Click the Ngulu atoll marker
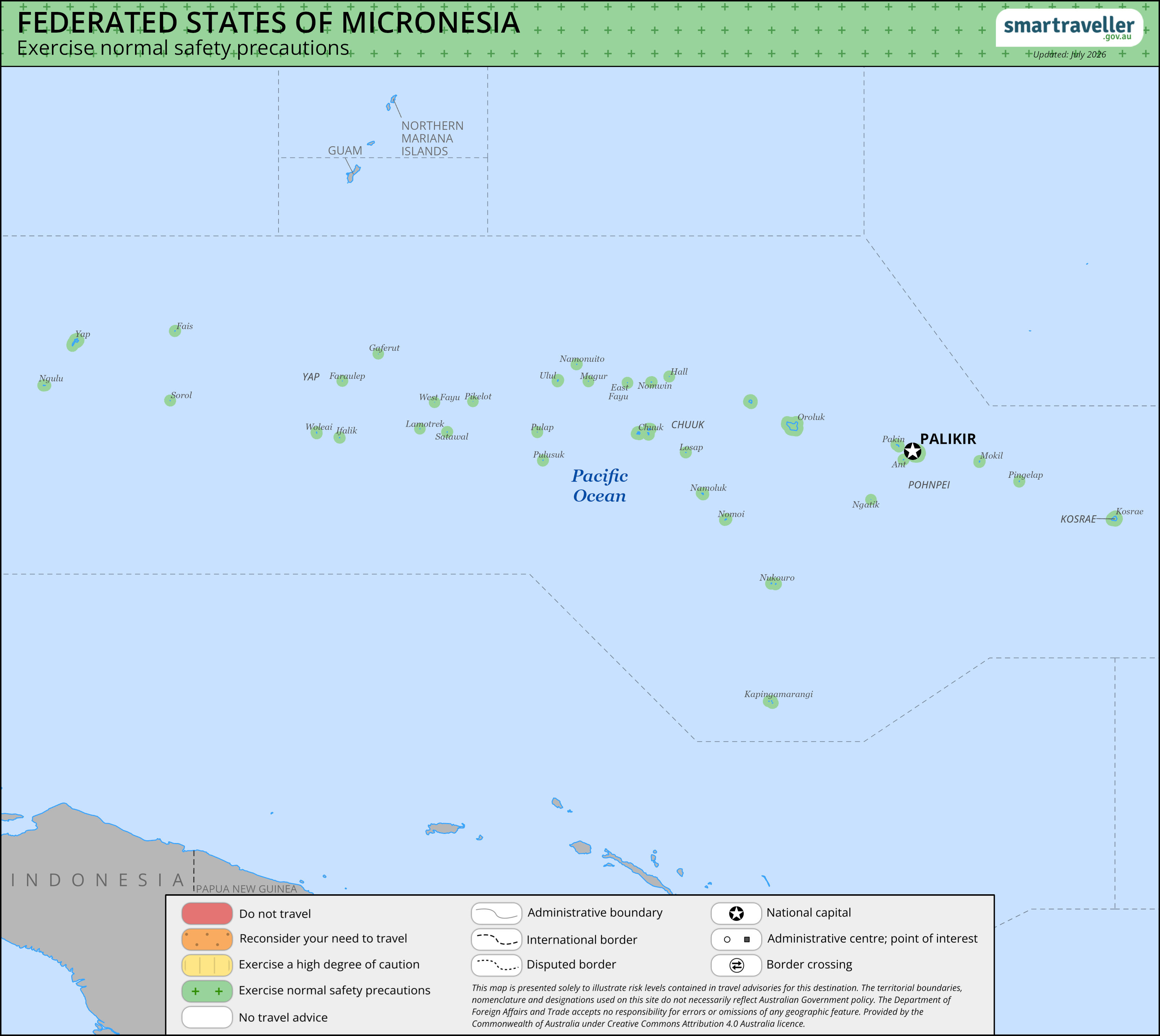Screen dimensions: 1160x1036 (44, 385)
